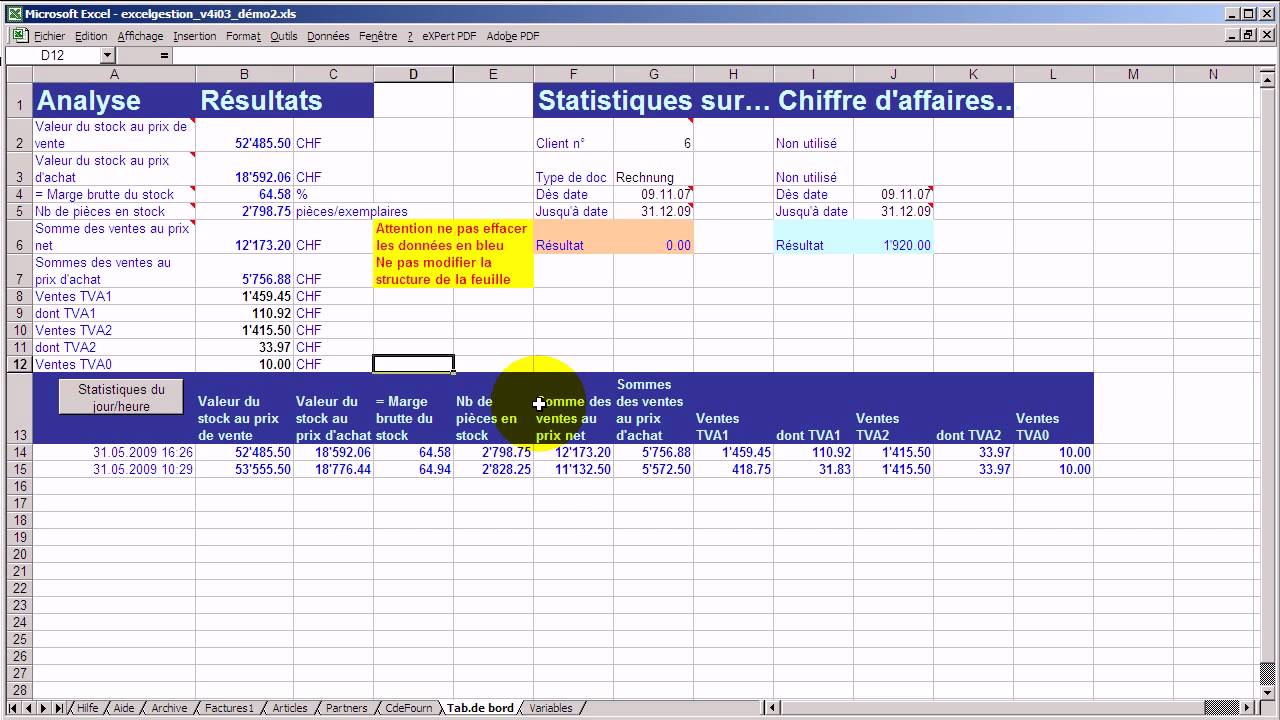
Task: Open the Format menu
Action: [243, 36]
